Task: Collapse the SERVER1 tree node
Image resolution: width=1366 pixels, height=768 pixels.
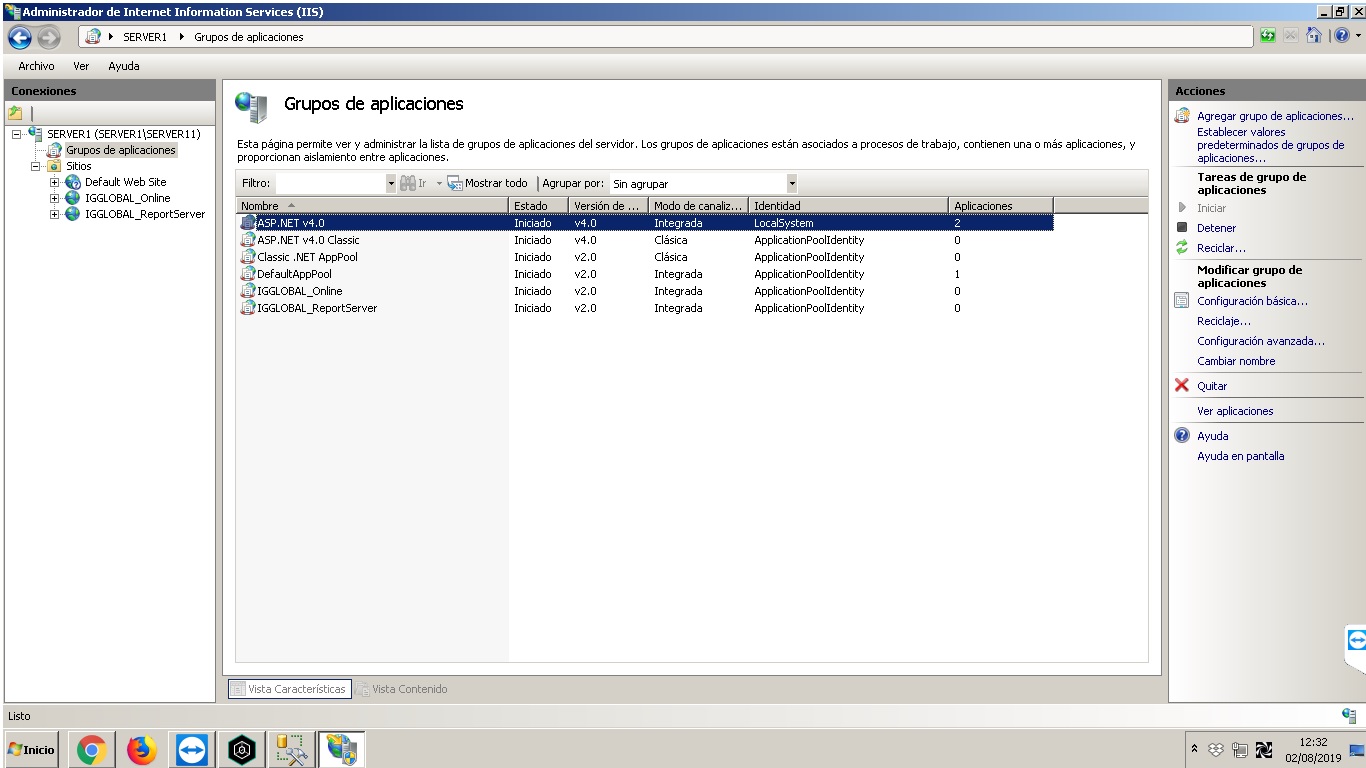Action: click(17, 134)
